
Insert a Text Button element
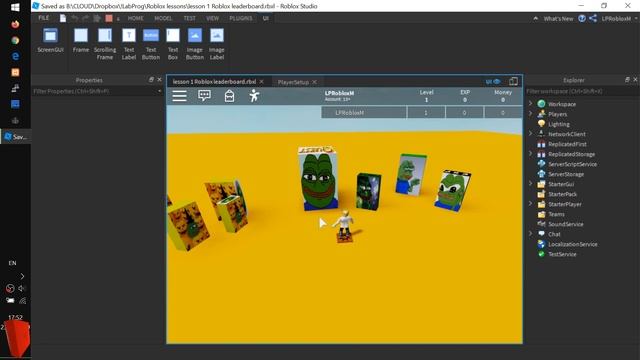151,44
